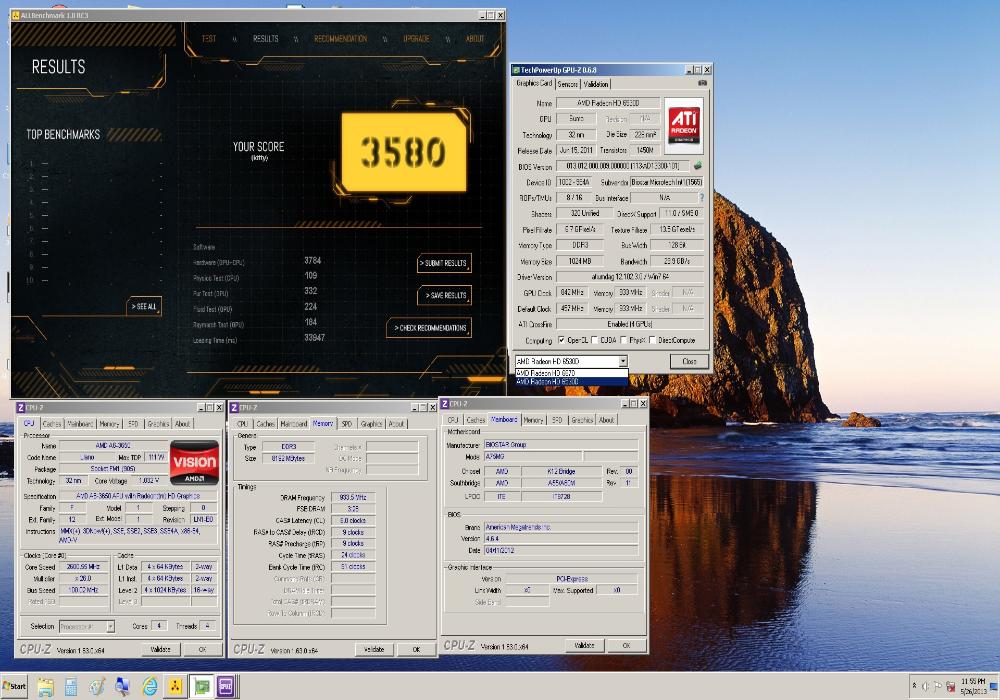Click the AMD Vision logo in CPU-Z
Image resolution: width=1000 pixels, height=700 pixels.
(195, 462)
